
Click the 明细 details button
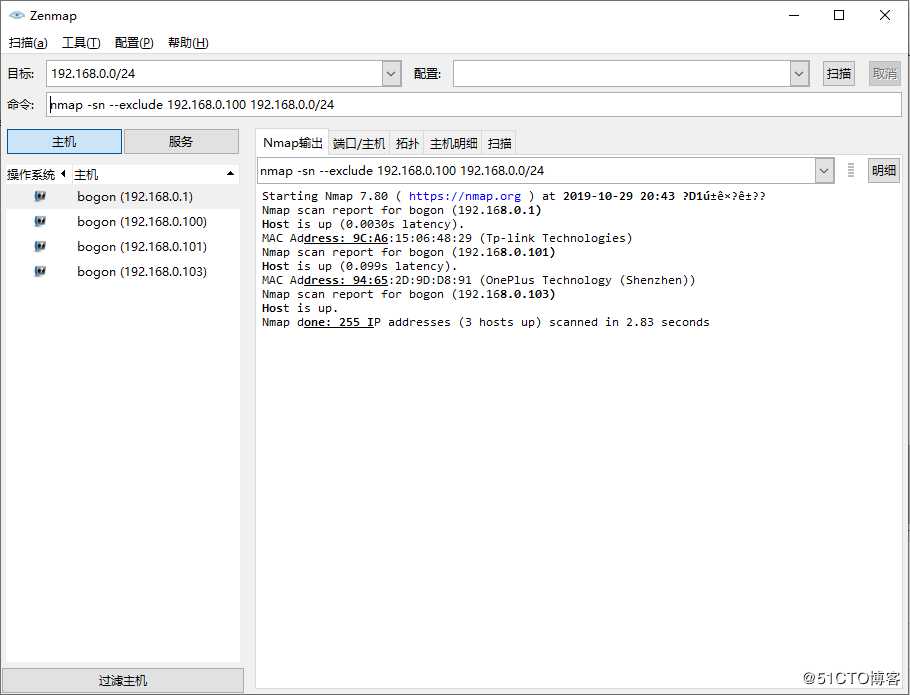coord(883,171)
